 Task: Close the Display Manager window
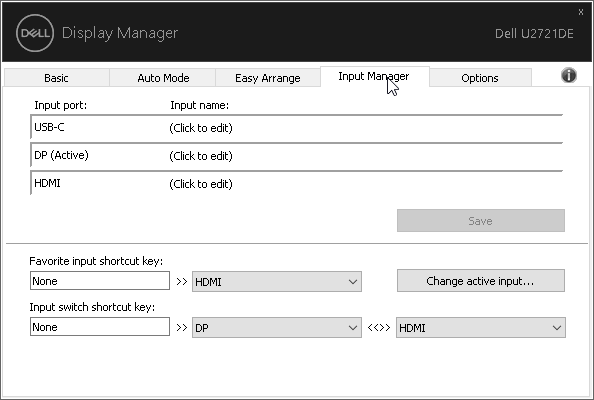point(581,12)
